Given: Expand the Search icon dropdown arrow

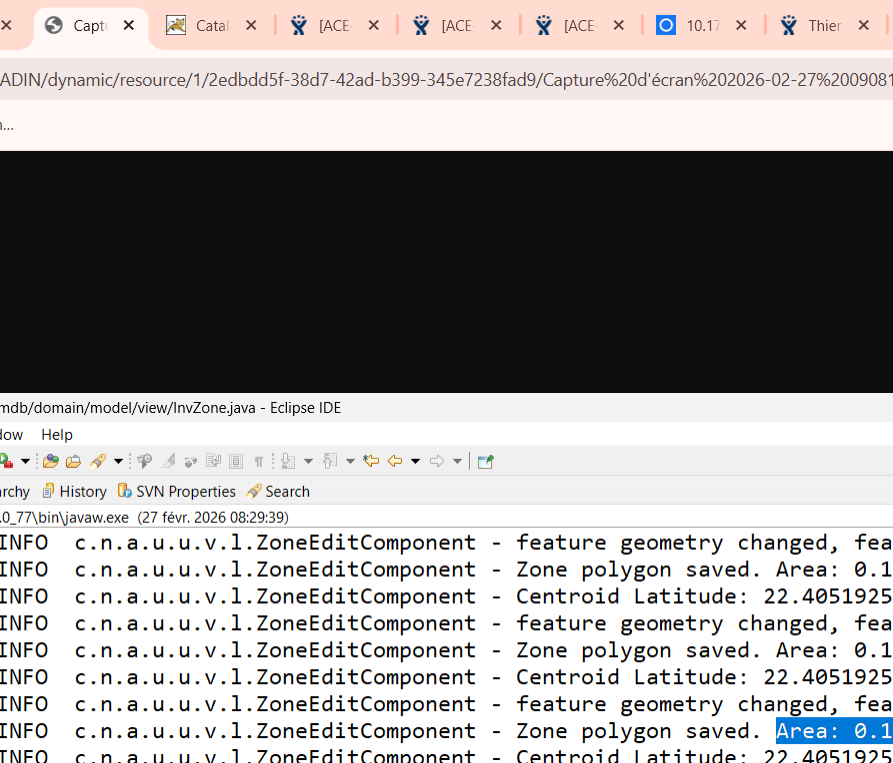Looking at the screenshot, I should click(x=118, y=461).
